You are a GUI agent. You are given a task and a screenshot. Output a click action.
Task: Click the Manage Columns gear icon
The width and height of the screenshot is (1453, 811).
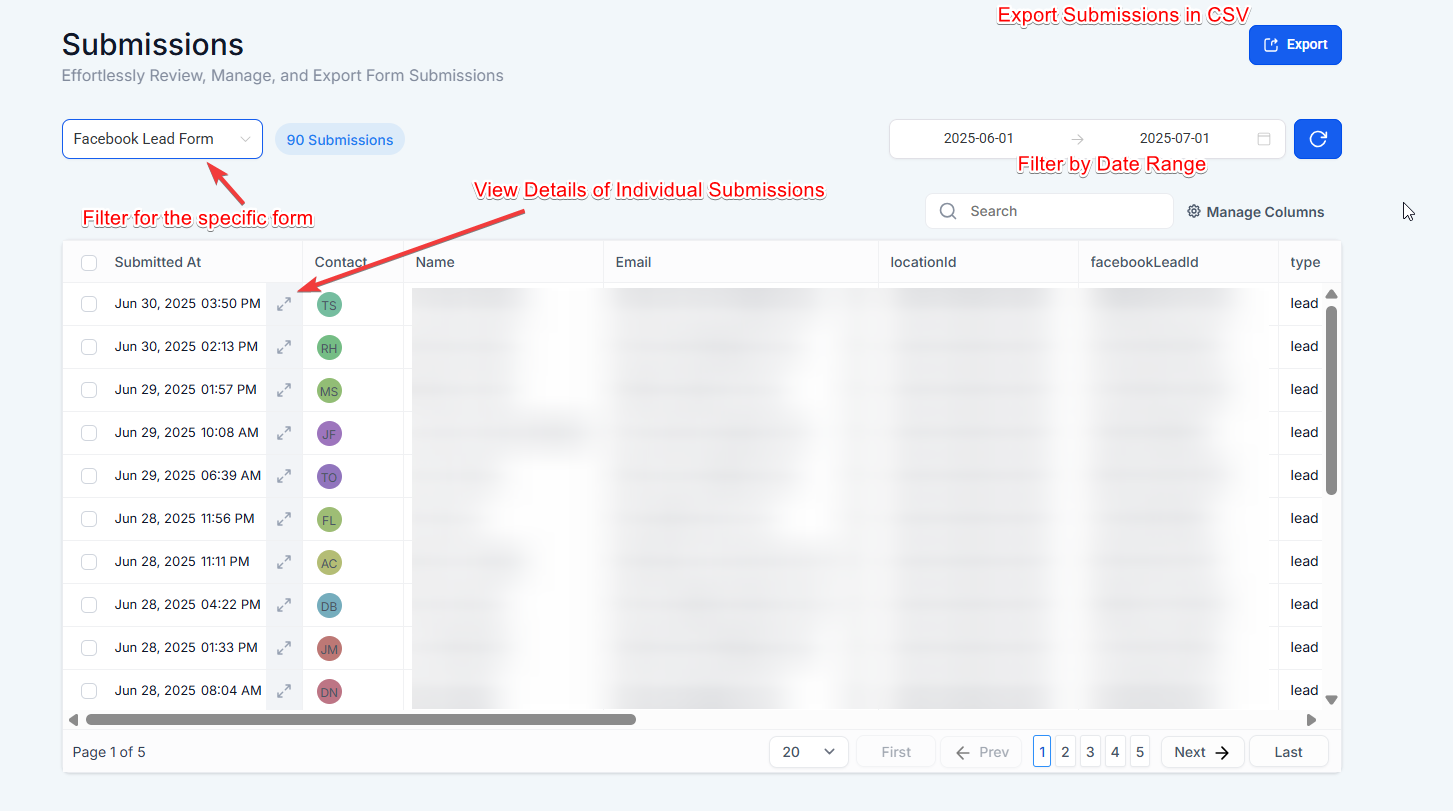click(1194, 212)
